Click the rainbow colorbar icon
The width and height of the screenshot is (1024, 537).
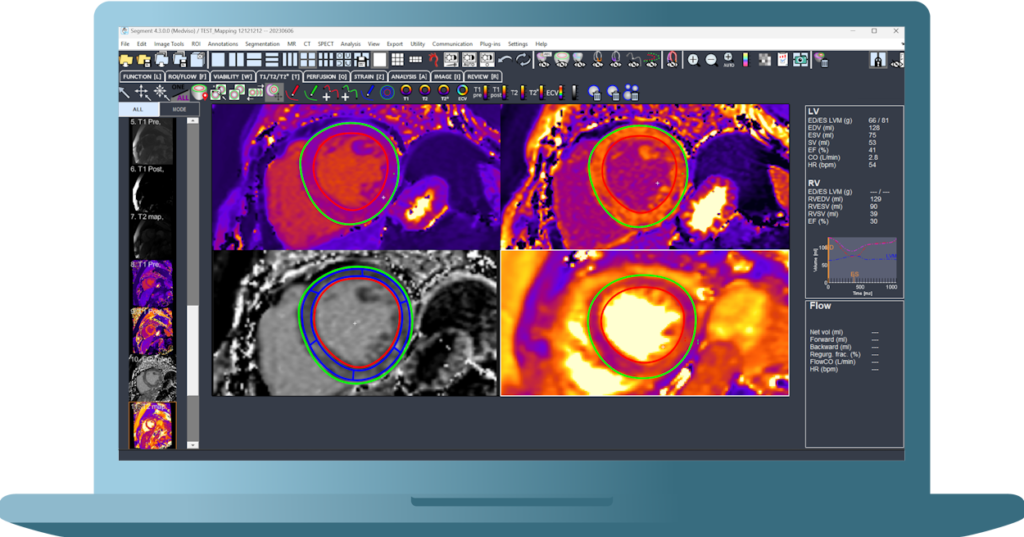tap(746, 60)
